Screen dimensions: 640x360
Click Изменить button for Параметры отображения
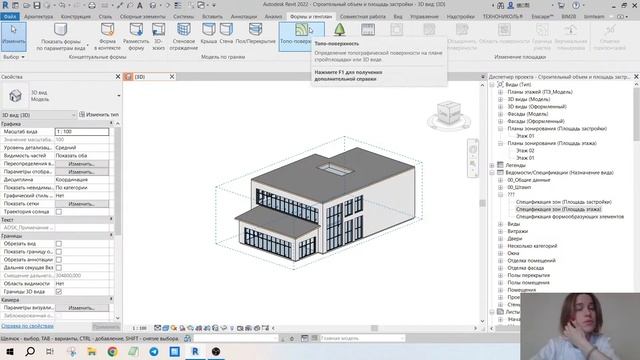(x=82, y=172)
